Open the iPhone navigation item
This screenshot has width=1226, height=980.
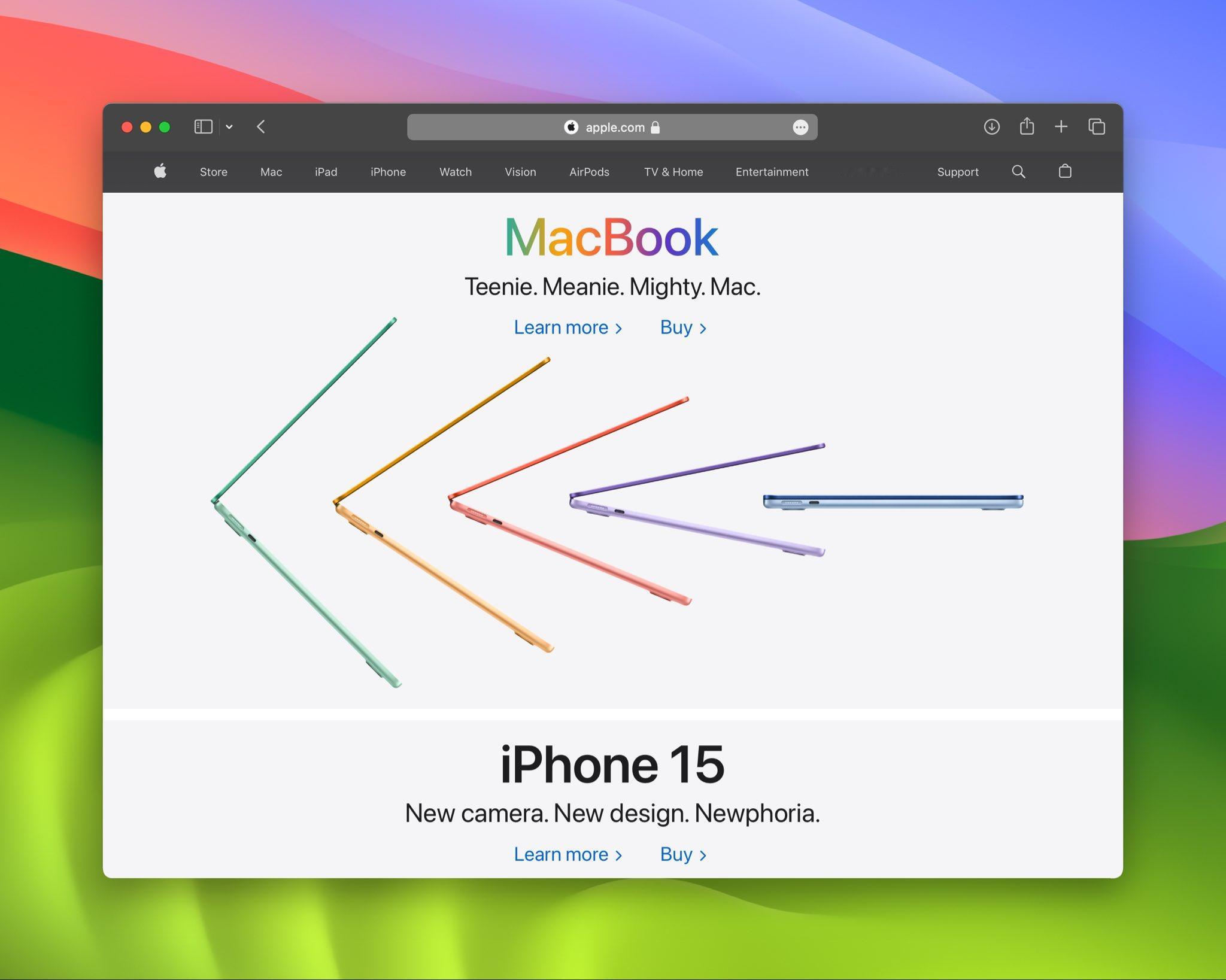tap(388, 172)
